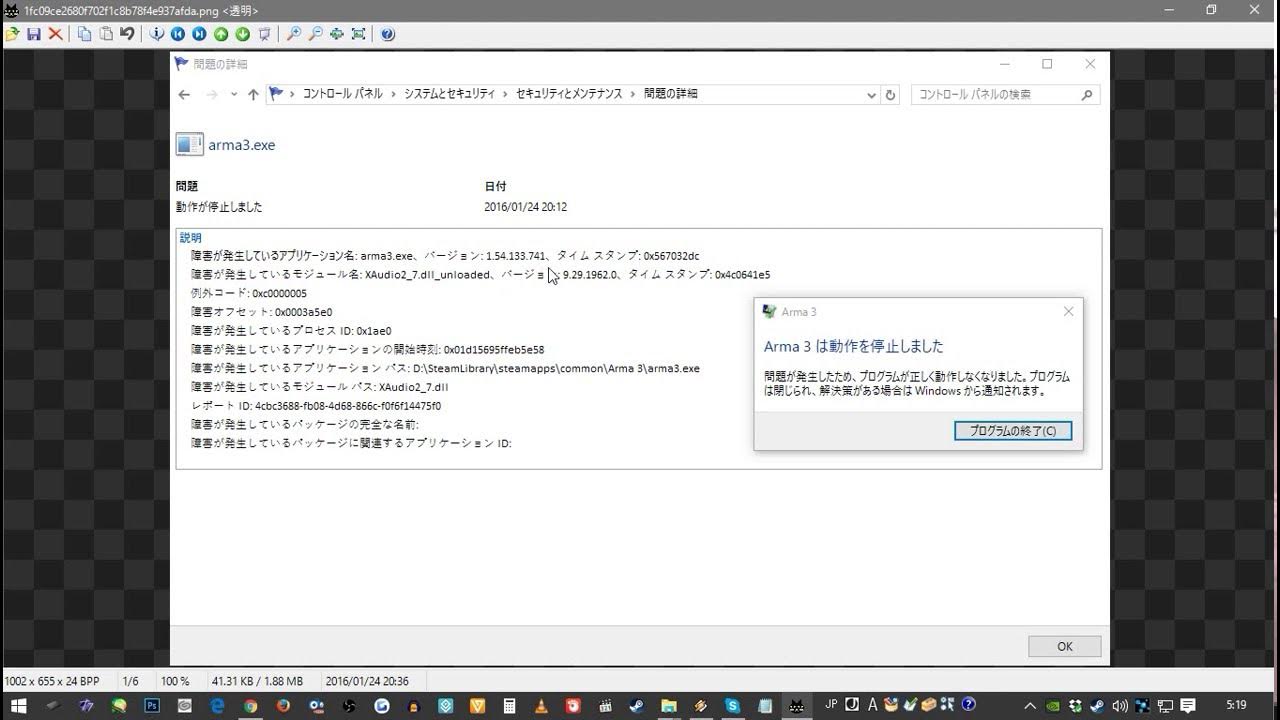Screen dimensions: 1280x720
Task: Show image information with the info icon
Action: 156,34
